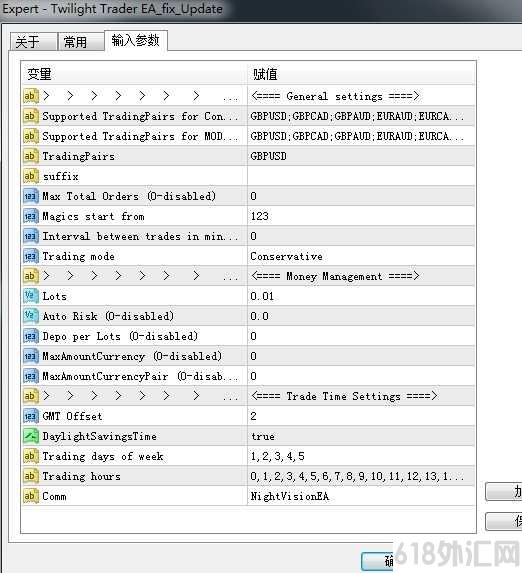This screenshot has width=522, height=573.
Task: Click the double-type icon beside Lots
Action: coord(30,296)
